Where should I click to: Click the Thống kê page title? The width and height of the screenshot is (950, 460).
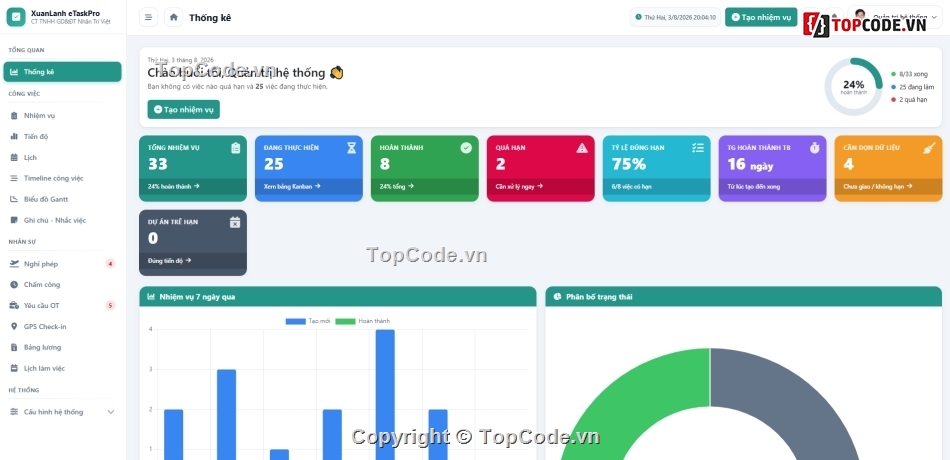click(210, 18)
